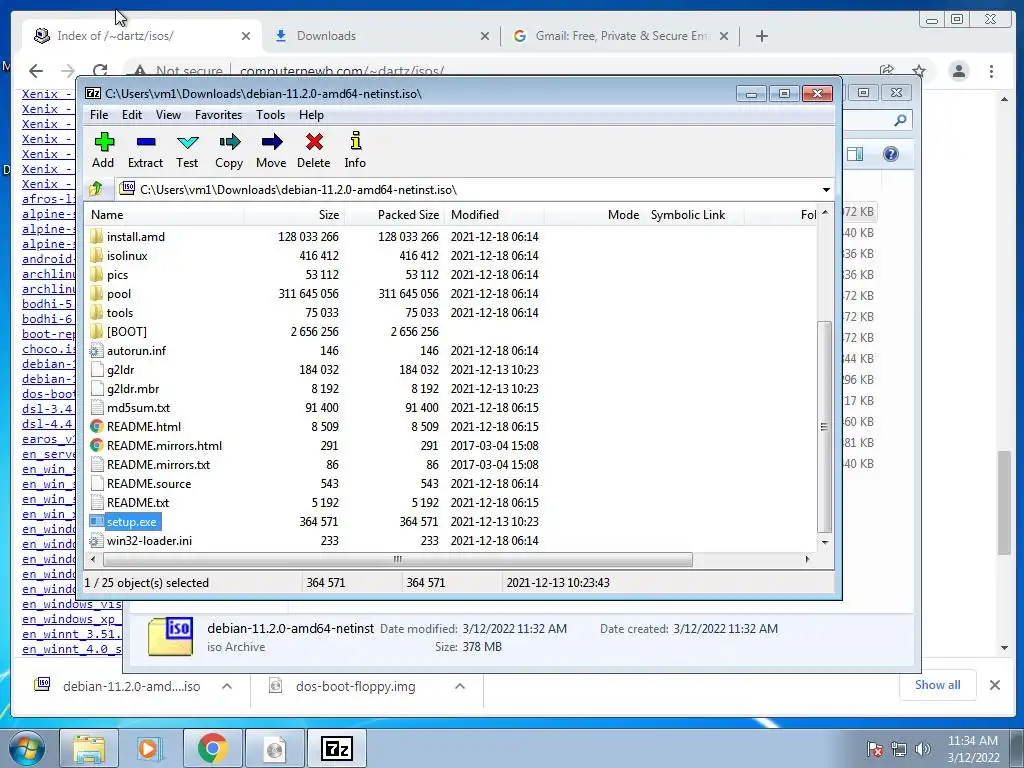Viewport: 1024px width, 768px height.
Task: Select the isolinux folder
Action: click(127, 256)
